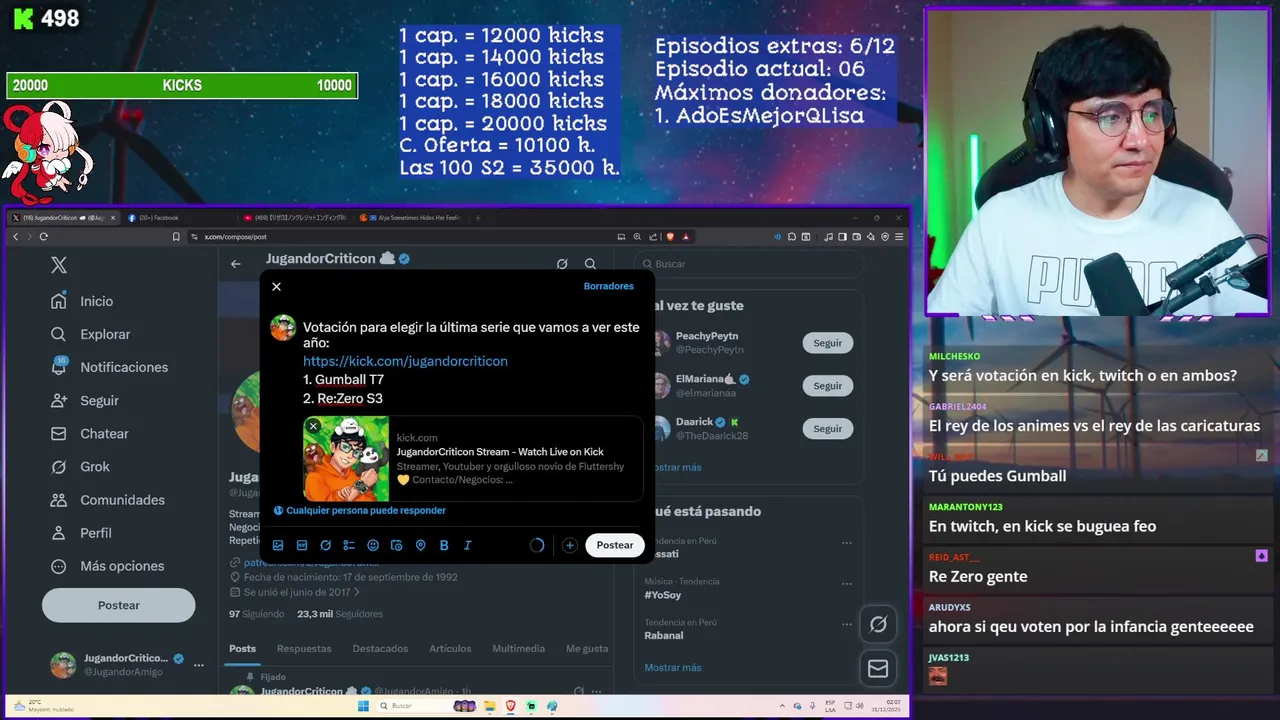Switch to the Multimedia profile tab
Viewport: 1280px width, 720px height.
[x=518, y=648]
